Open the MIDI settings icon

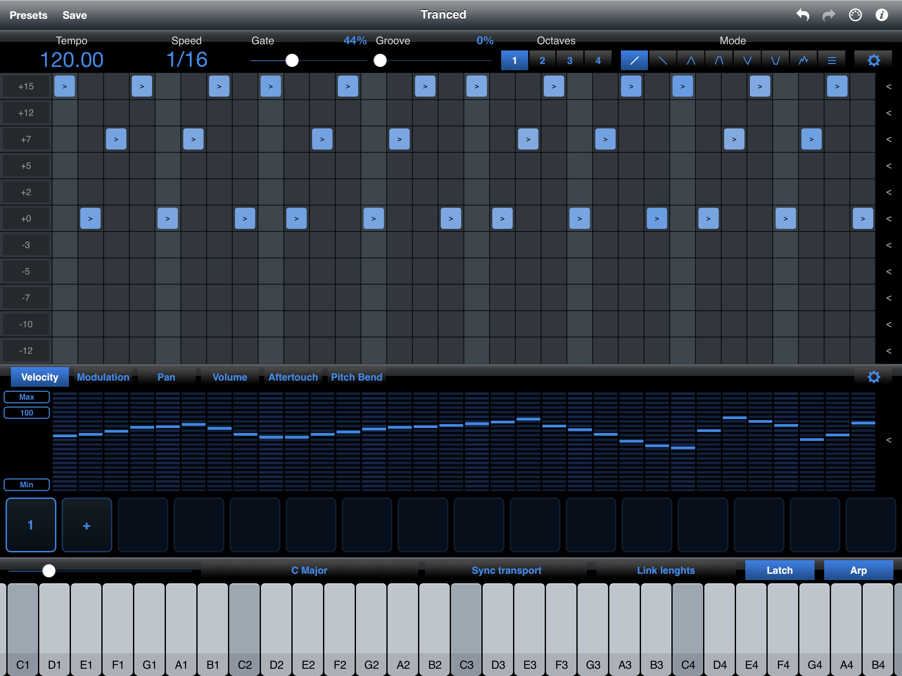click(x=855, y=15)
